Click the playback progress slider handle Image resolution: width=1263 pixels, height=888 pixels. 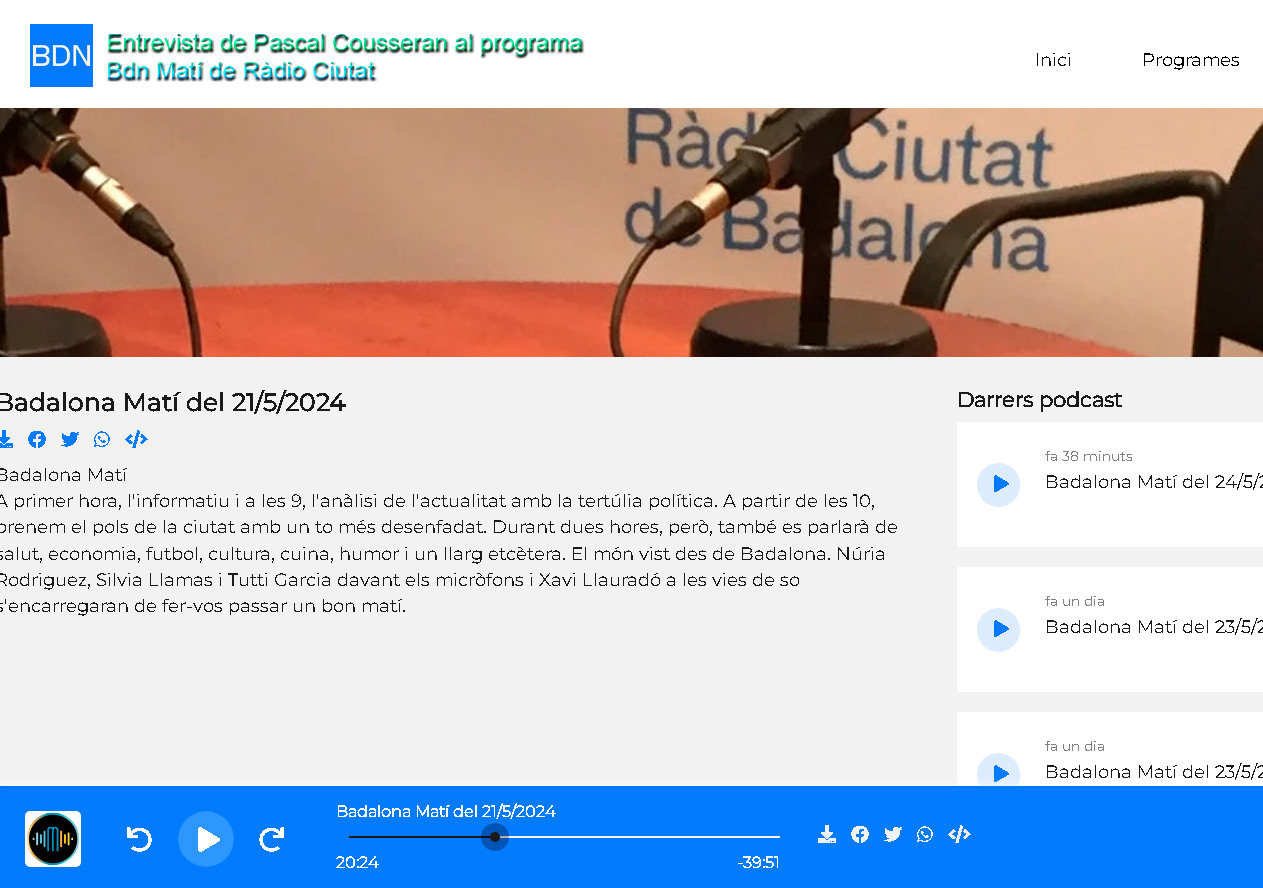(x=495, y=837)
